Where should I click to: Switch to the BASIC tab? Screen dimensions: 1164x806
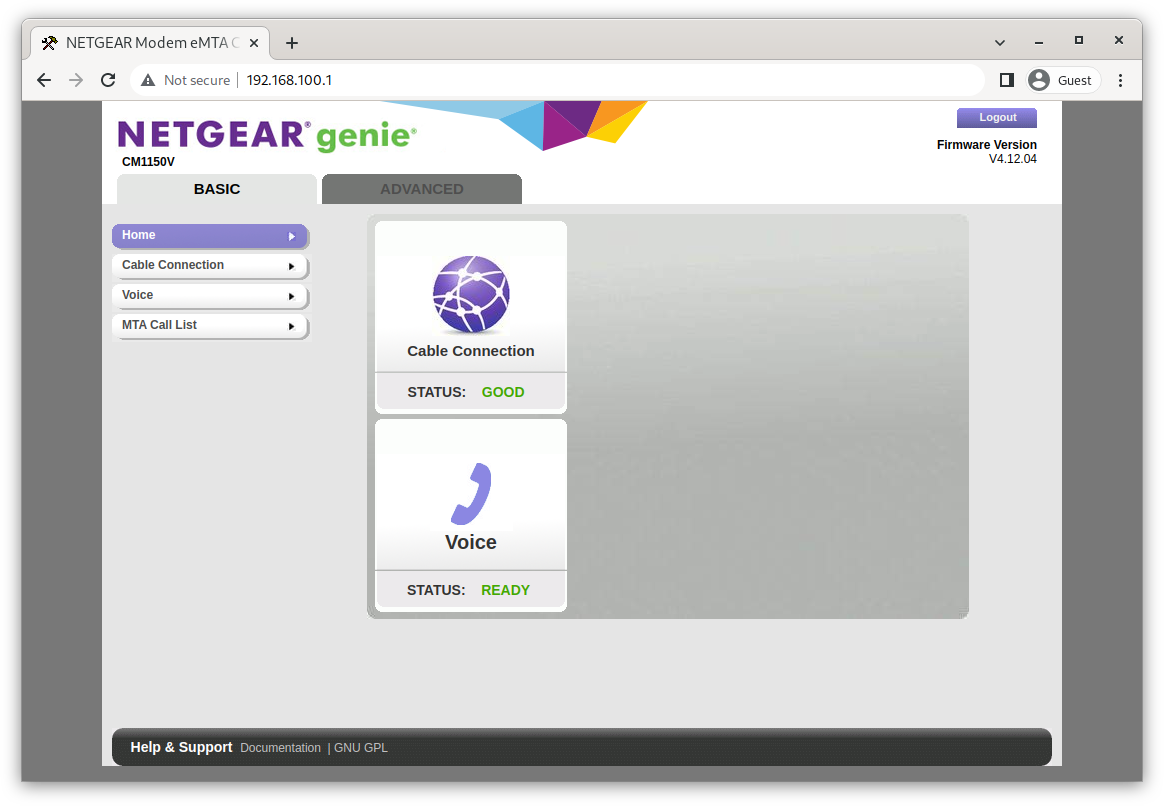pos(217,189)
